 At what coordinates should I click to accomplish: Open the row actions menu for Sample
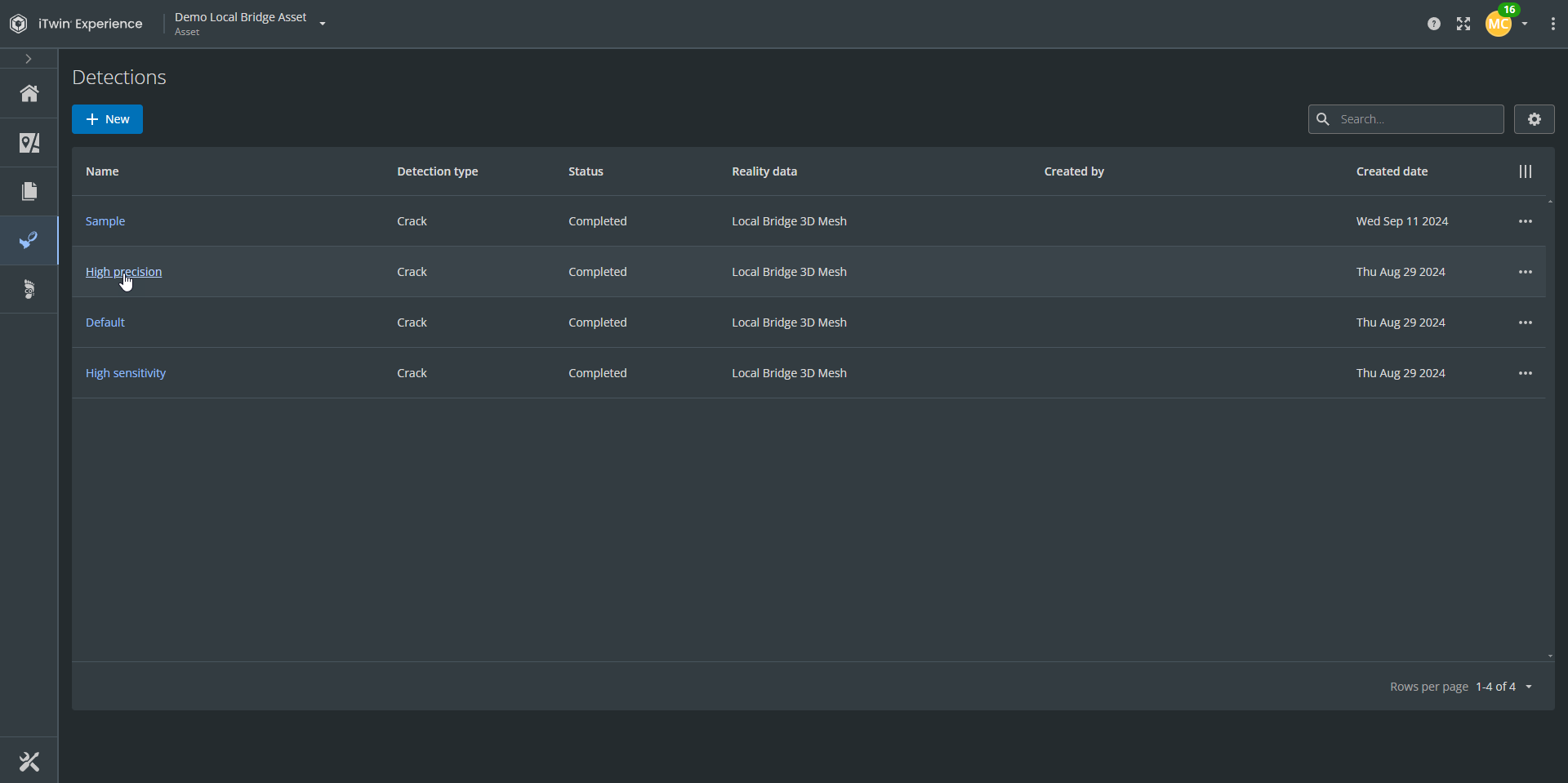pos(1526,221)
